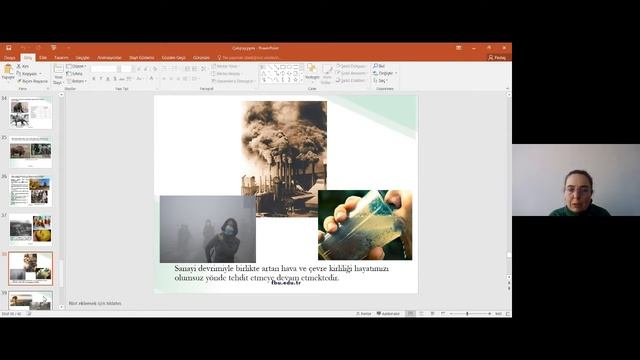640x360 pixels.
Task: Click the Şekil Anahattı shape outline option
Action: 351,73
